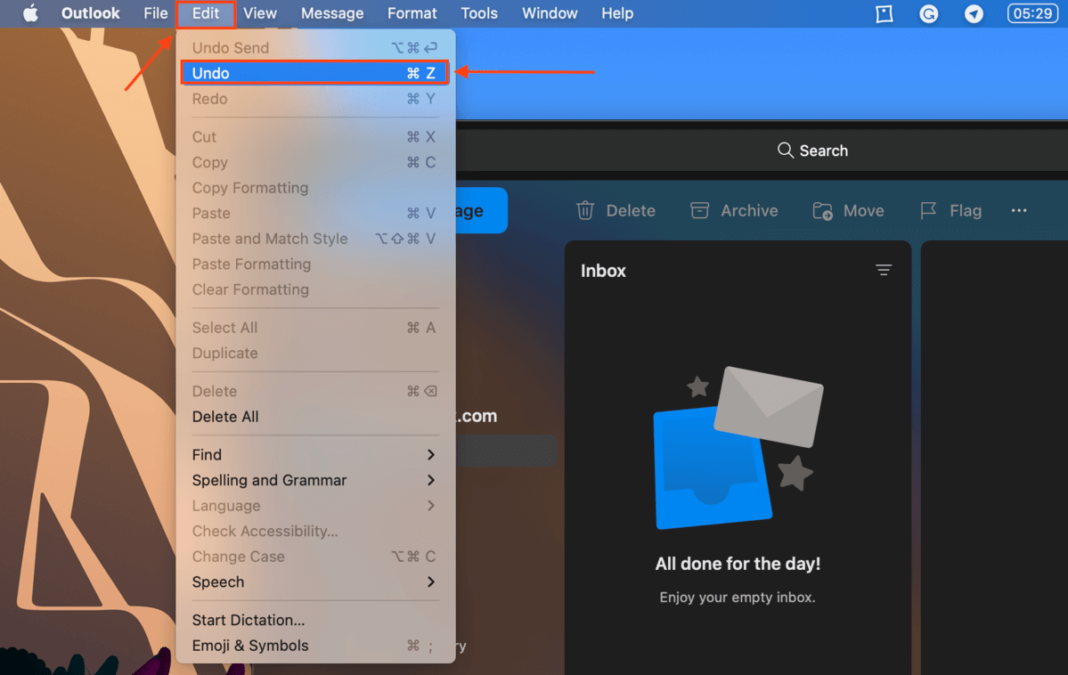Click the Telegram icon in the menu bar

(x=973, y=13)
